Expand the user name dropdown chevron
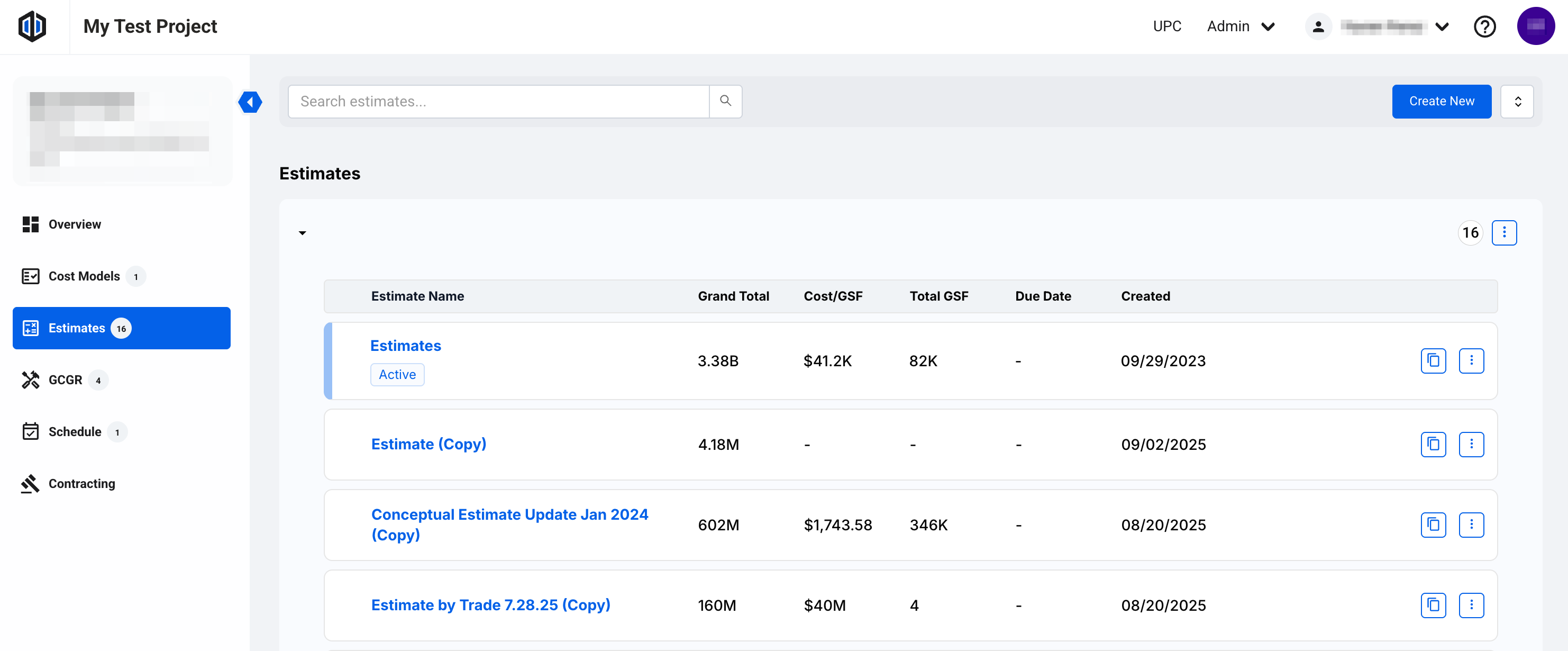 coord(1442,27)
